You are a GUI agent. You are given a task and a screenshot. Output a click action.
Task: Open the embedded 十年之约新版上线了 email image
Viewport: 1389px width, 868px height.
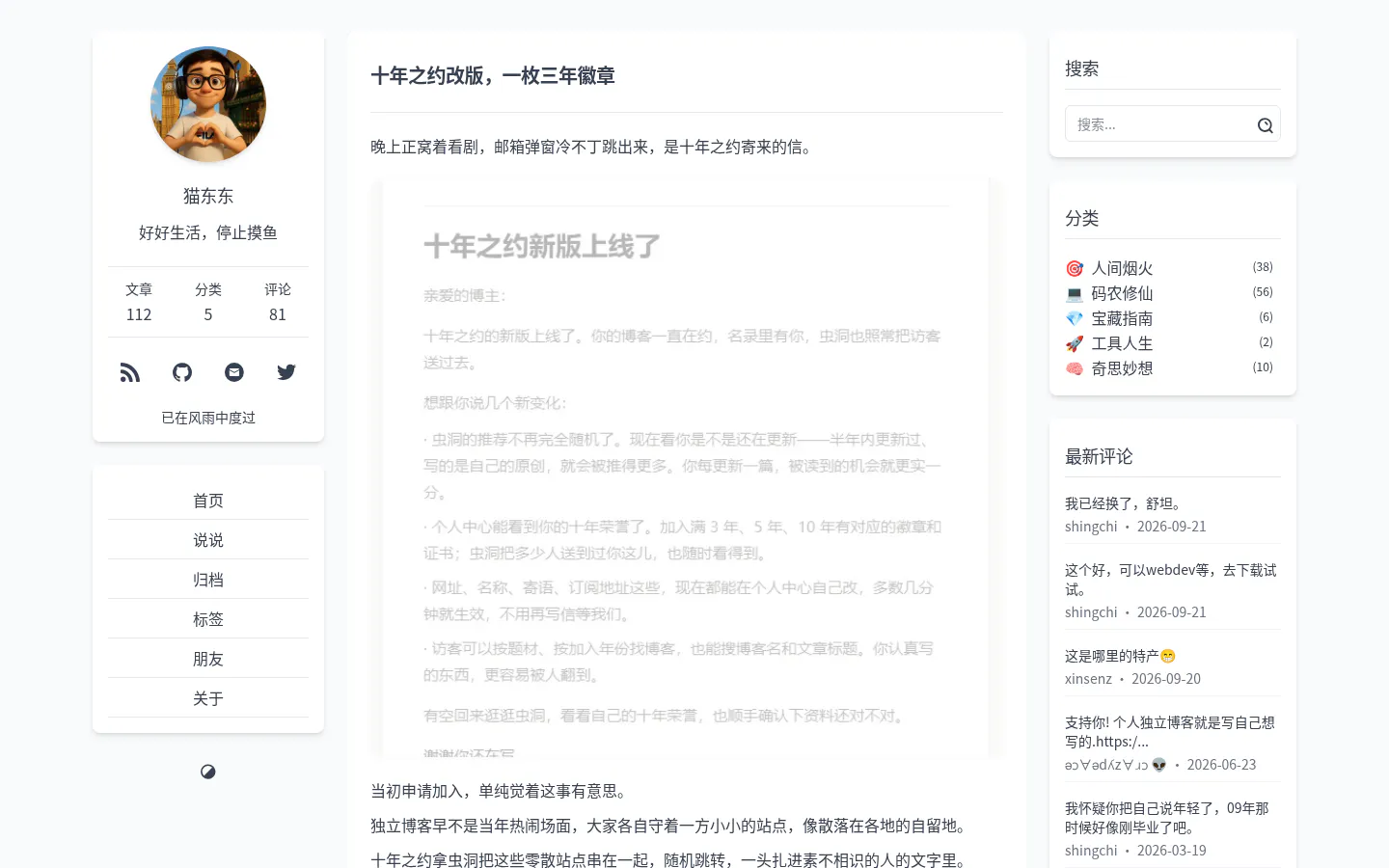click(686, 468)
